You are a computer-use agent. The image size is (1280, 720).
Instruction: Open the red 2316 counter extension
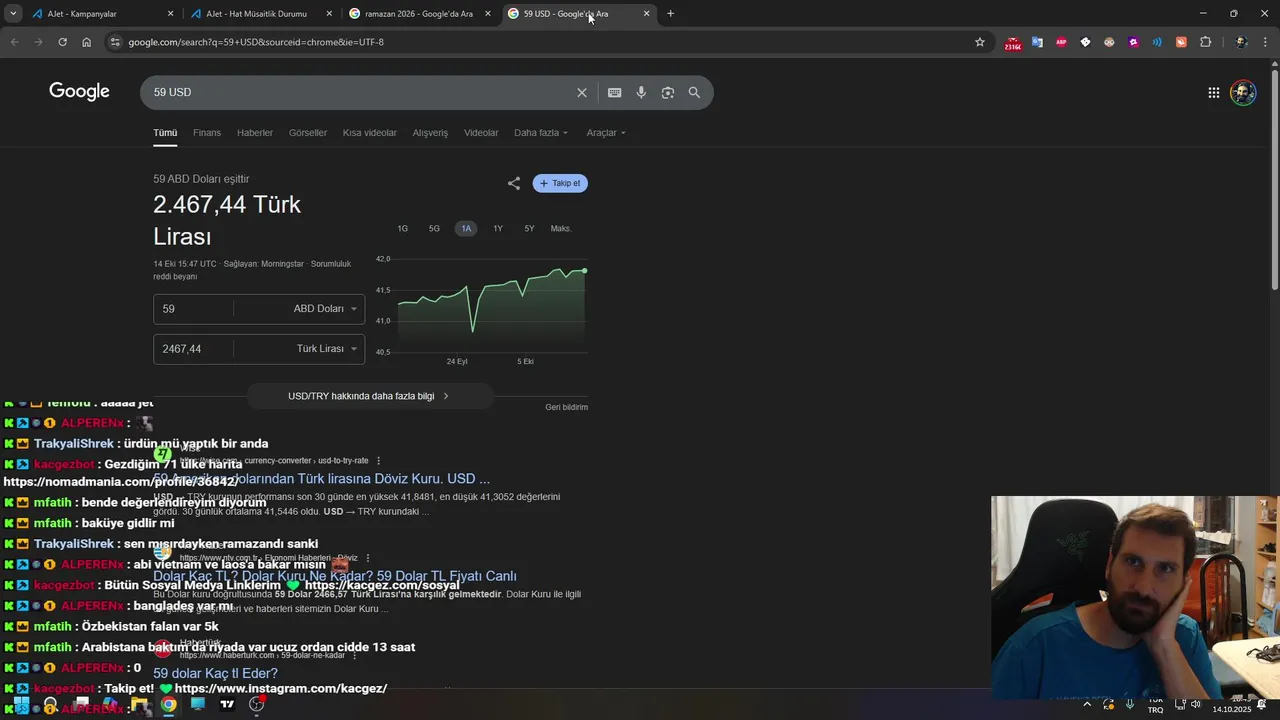tap(1013, 43)
